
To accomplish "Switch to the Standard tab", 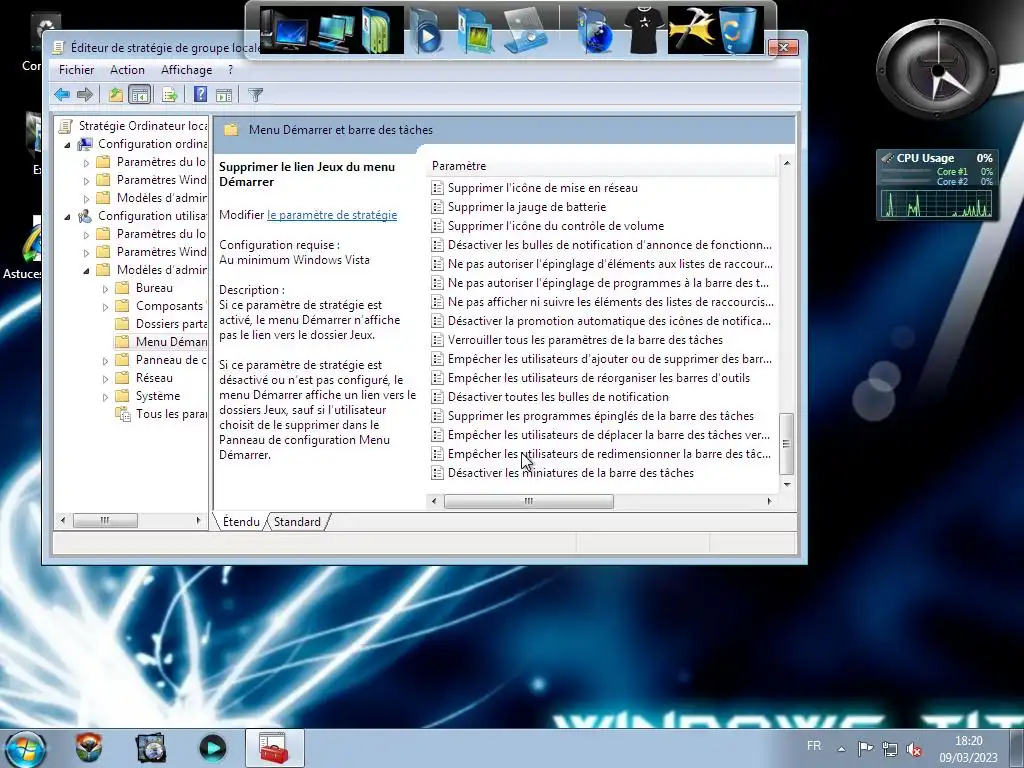I will click(297, 522).
